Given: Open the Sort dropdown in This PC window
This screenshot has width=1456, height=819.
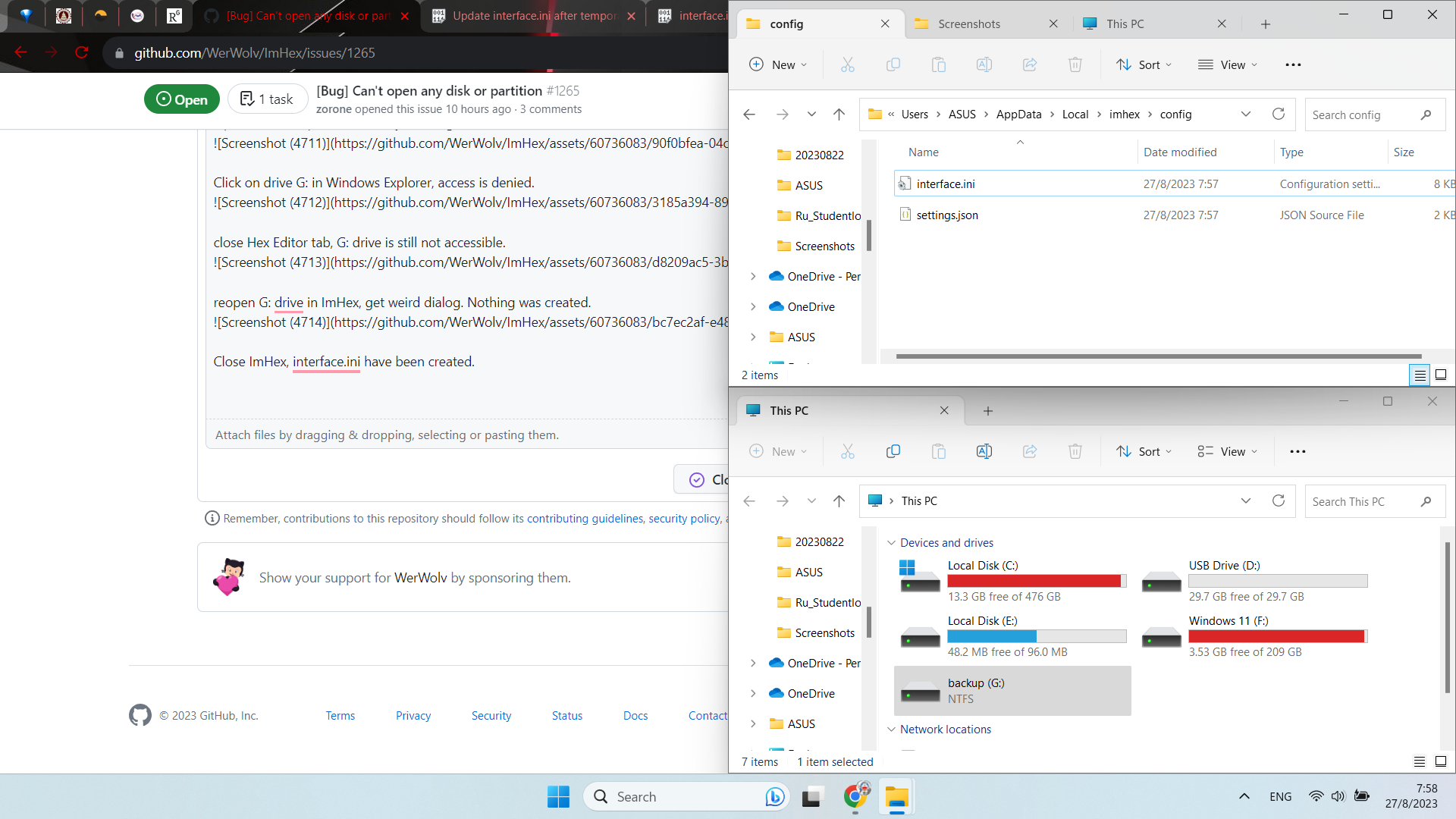Looking at the screenshot, I should point(1144,451).
